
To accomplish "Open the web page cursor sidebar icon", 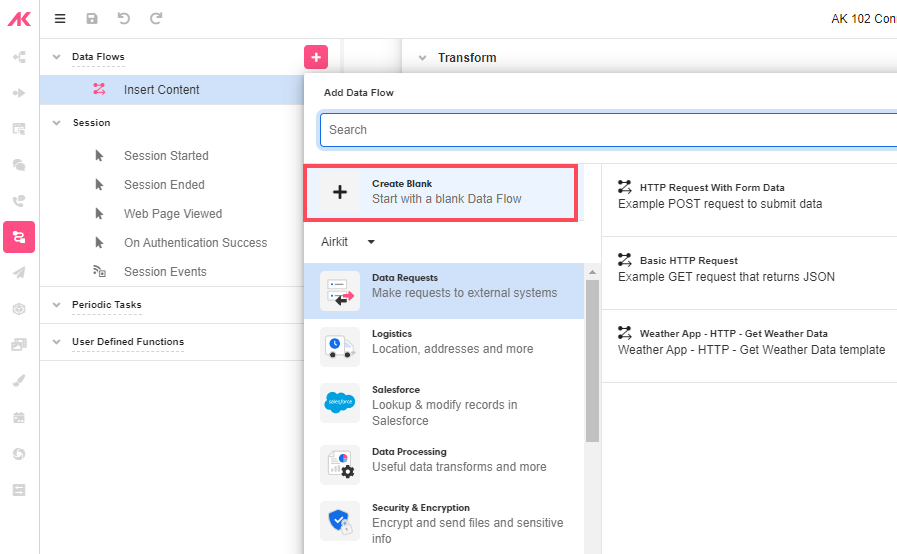I will point(19,129).
